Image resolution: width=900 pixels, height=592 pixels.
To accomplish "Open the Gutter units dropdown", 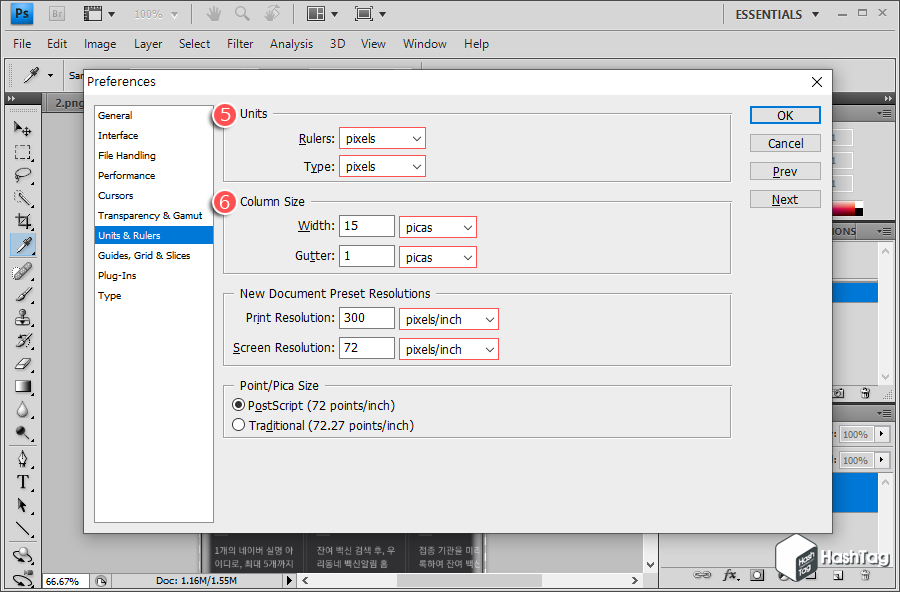I will (438, 257).
